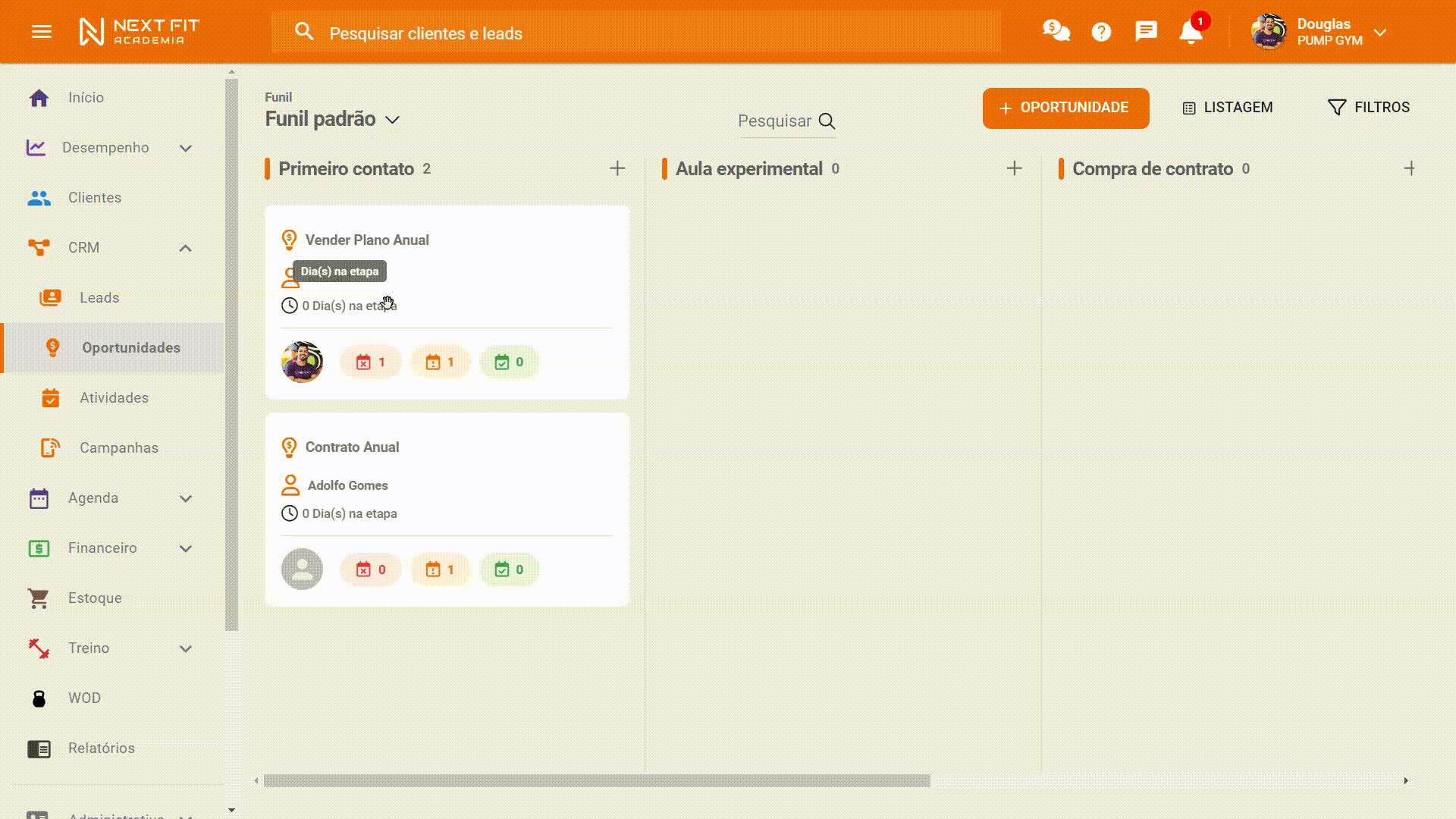
Task: Open the chat messages icon
Action: [1146, 32]
